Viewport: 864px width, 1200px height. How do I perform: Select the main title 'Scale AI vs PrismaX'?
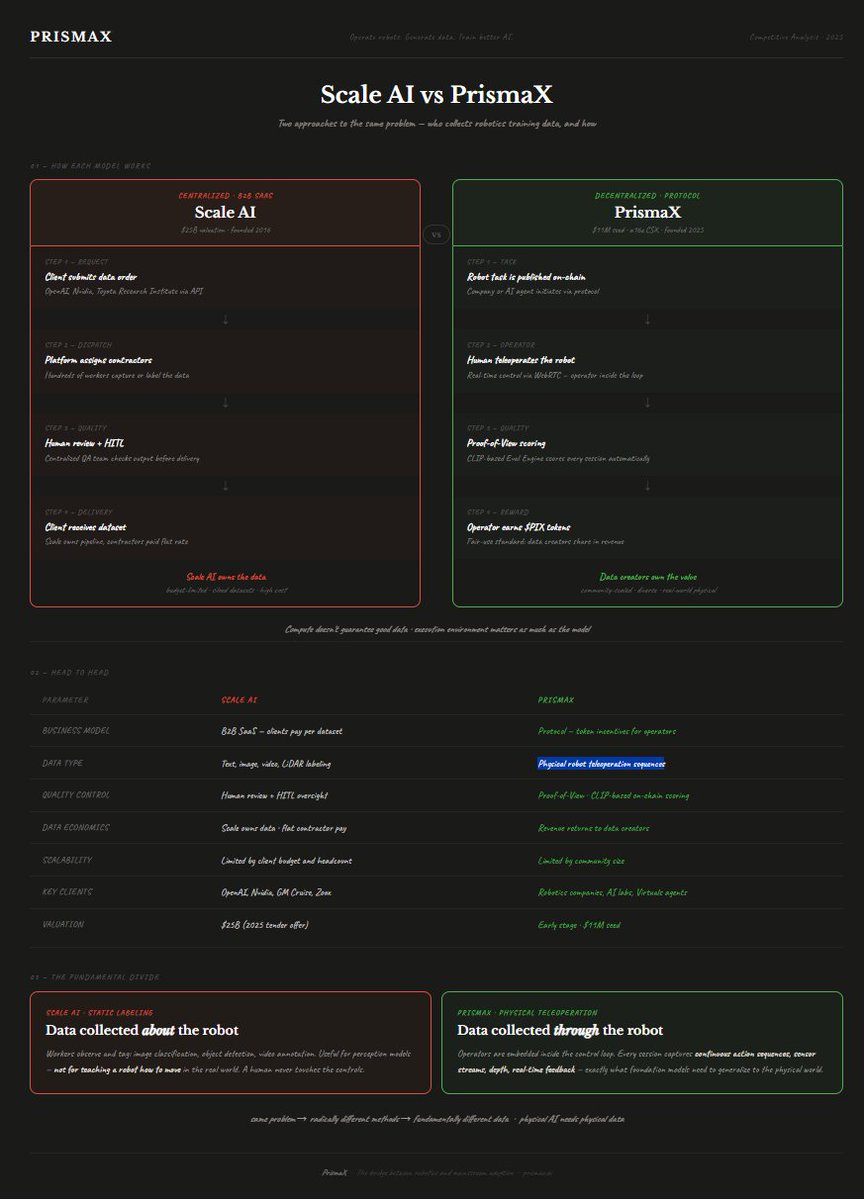[436, 95]
